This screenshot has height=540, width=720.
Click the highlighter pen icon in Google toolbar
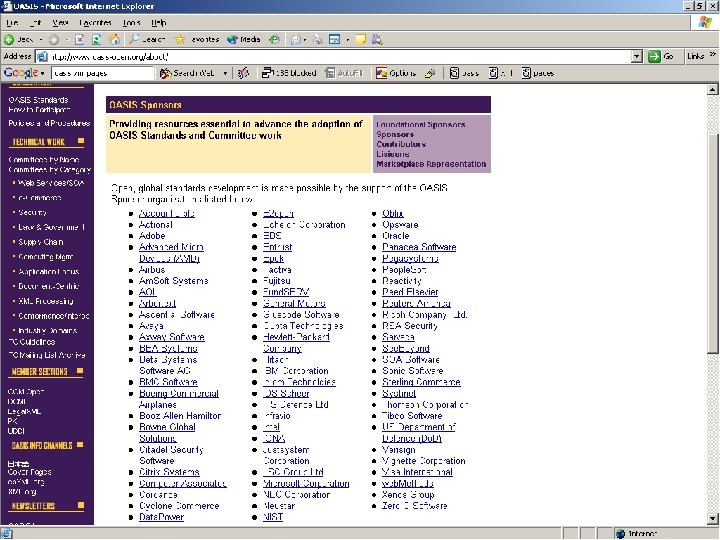pos(430,73)
